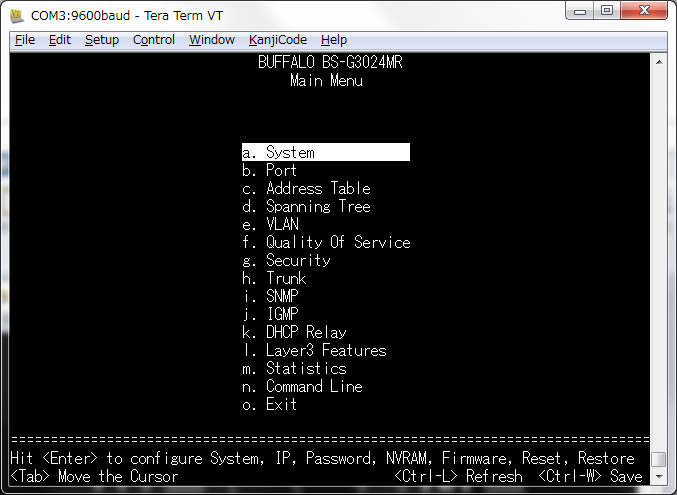Select 'm. Statistics' entry

pos(294,368)
